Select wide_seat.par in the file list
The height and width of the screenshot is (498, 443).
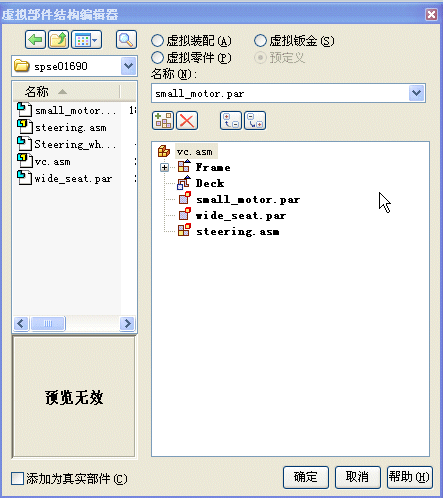click(73, 179)
